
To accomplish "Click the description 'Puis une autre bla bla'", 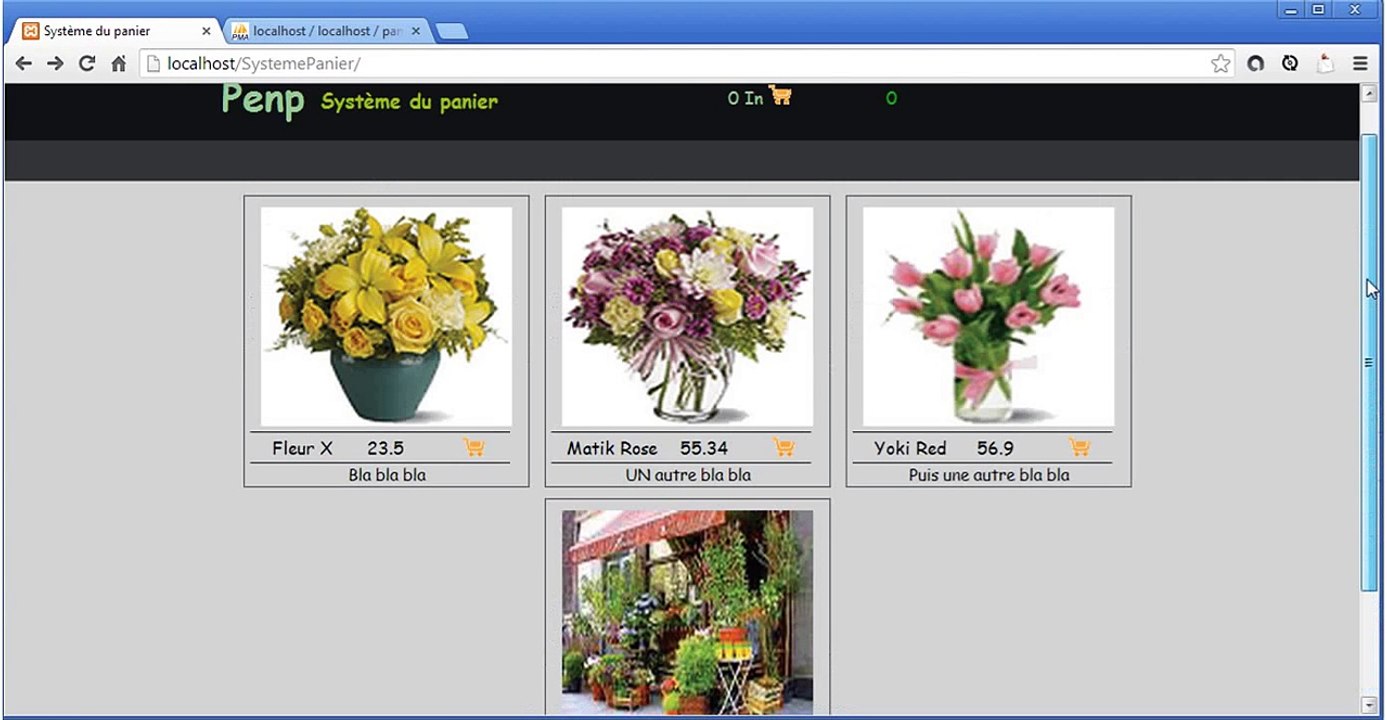I will pyautogui.click(x=989, y=475).
